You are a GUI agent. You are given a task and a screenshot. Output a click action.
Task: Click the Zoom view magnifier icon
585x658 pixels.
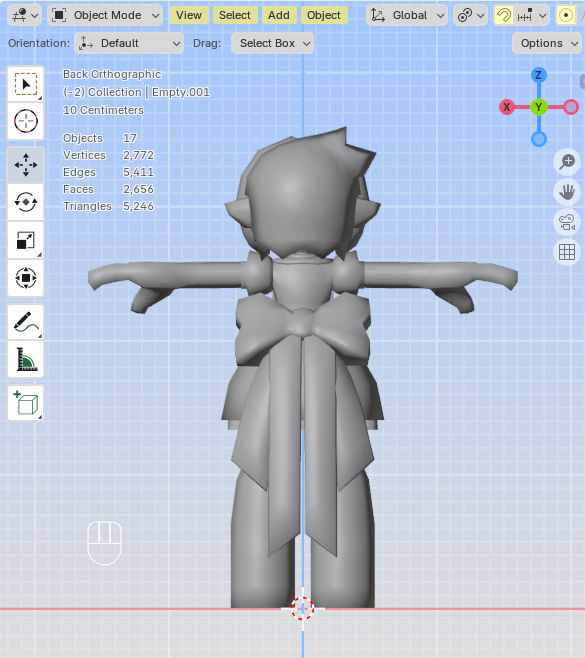(x=567, y=162)
